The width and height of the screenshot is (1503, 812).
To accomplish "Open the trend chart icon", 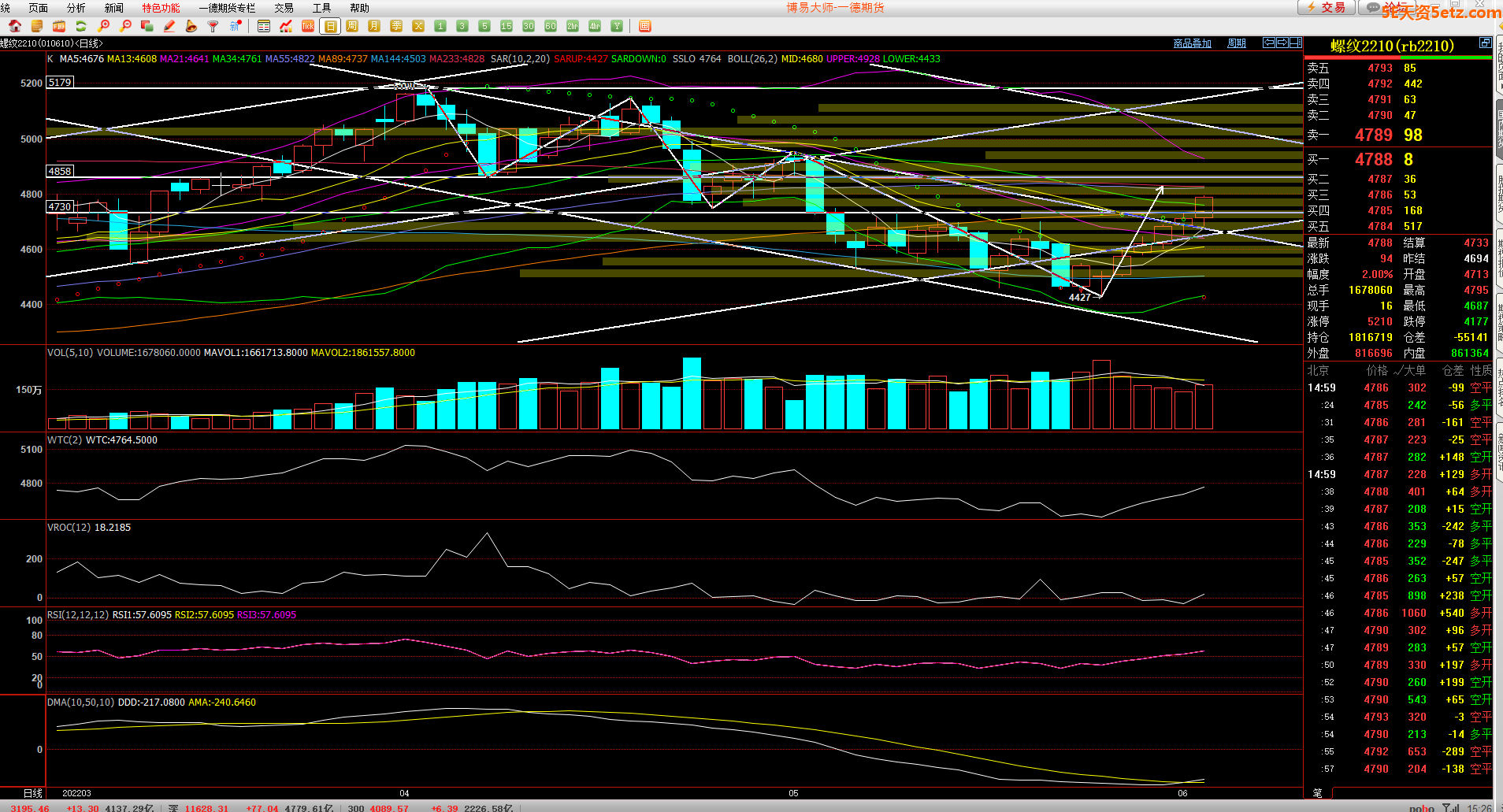I will [286, 26].
